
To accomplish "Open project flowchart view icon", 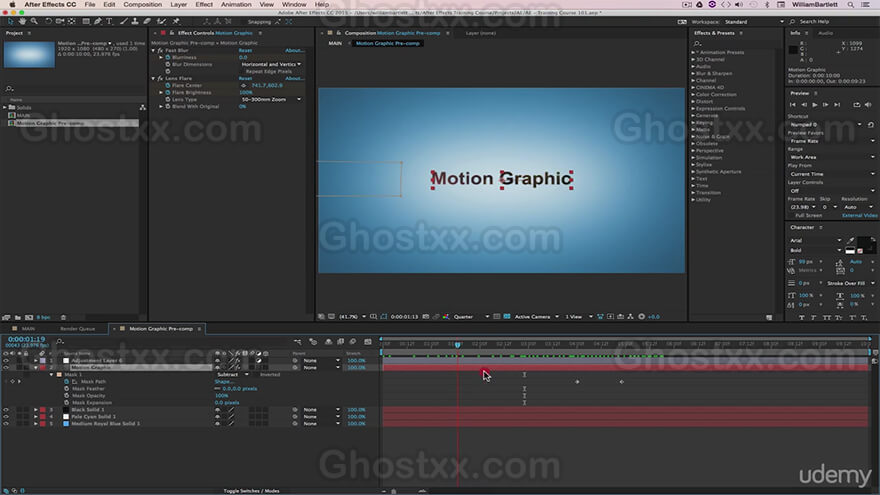I will (143, 107).
